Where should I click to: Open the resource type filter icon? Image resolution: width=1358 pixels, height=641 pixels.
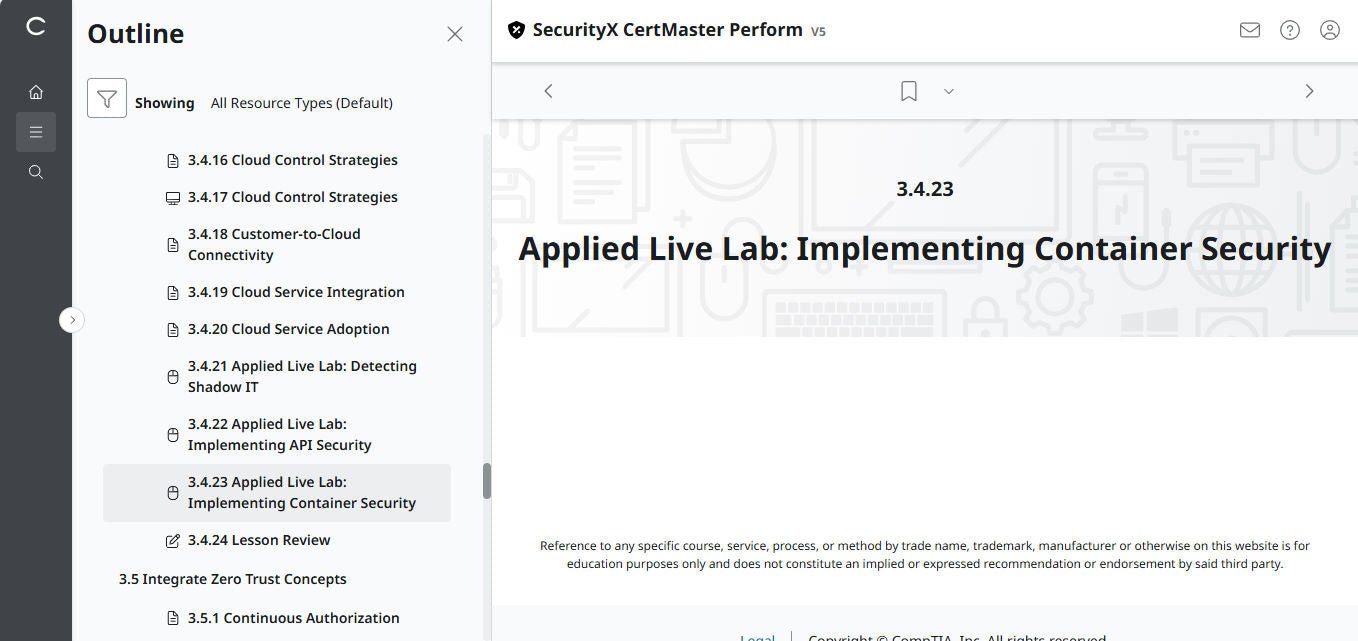107,98
